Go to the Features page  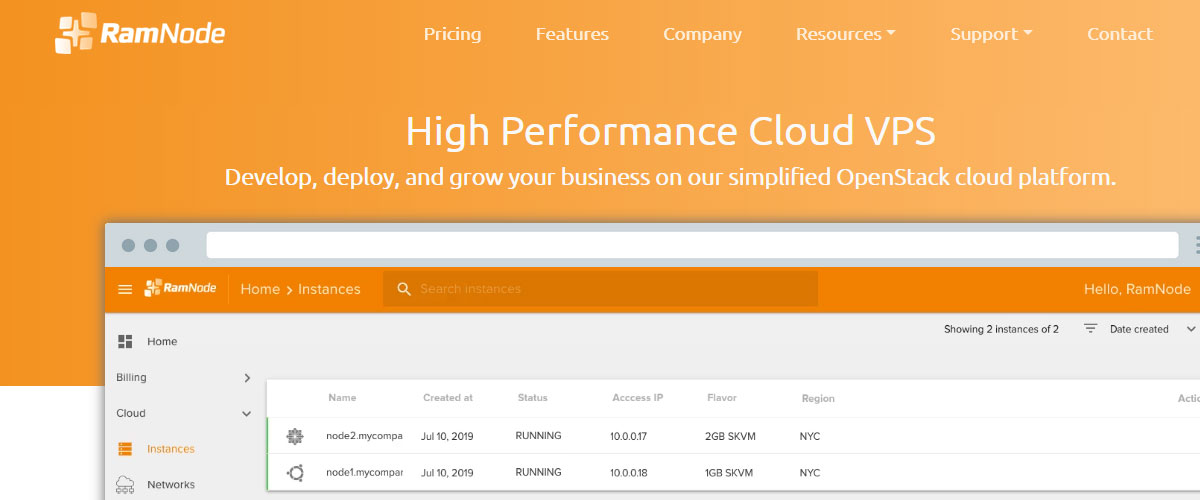572,34
